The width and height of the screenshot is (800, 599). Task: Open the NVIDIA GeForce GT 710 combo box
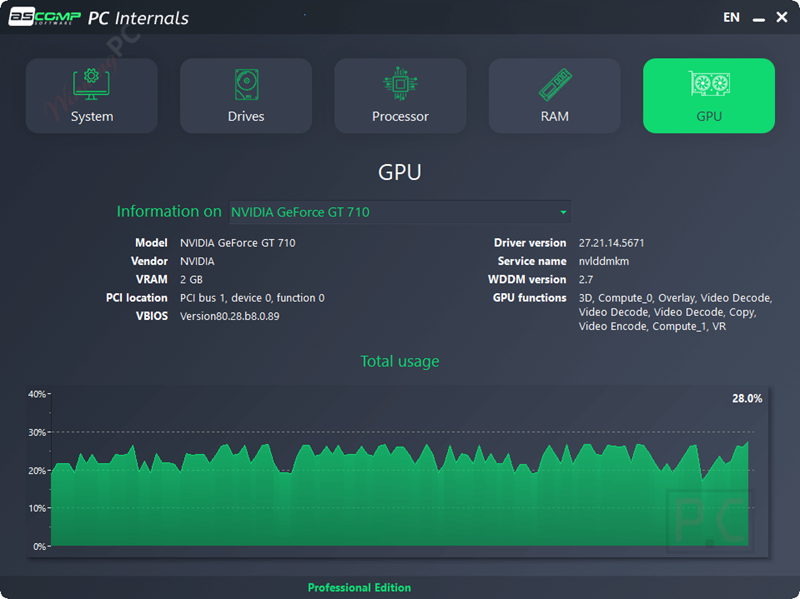pyautogui.click(x=400, y=212)
